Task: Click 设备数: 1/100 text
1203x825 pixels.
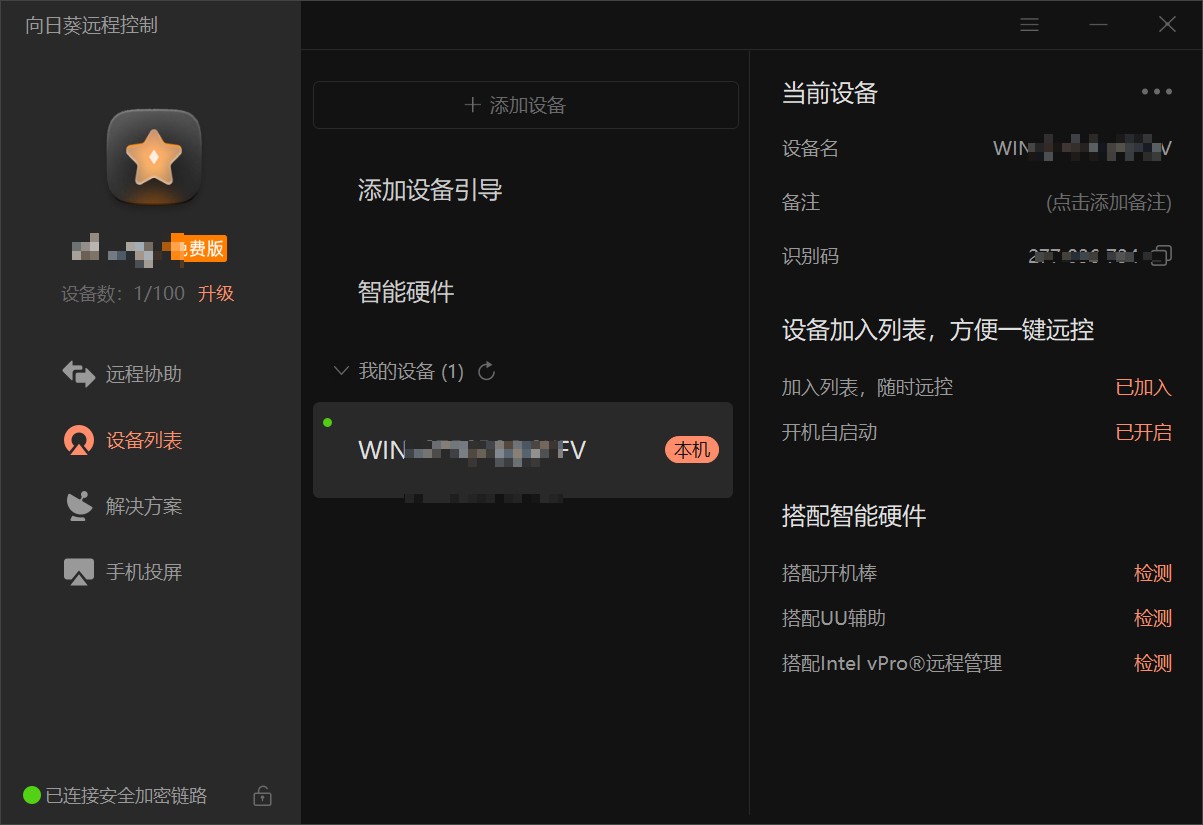Action: pos(123,294)
